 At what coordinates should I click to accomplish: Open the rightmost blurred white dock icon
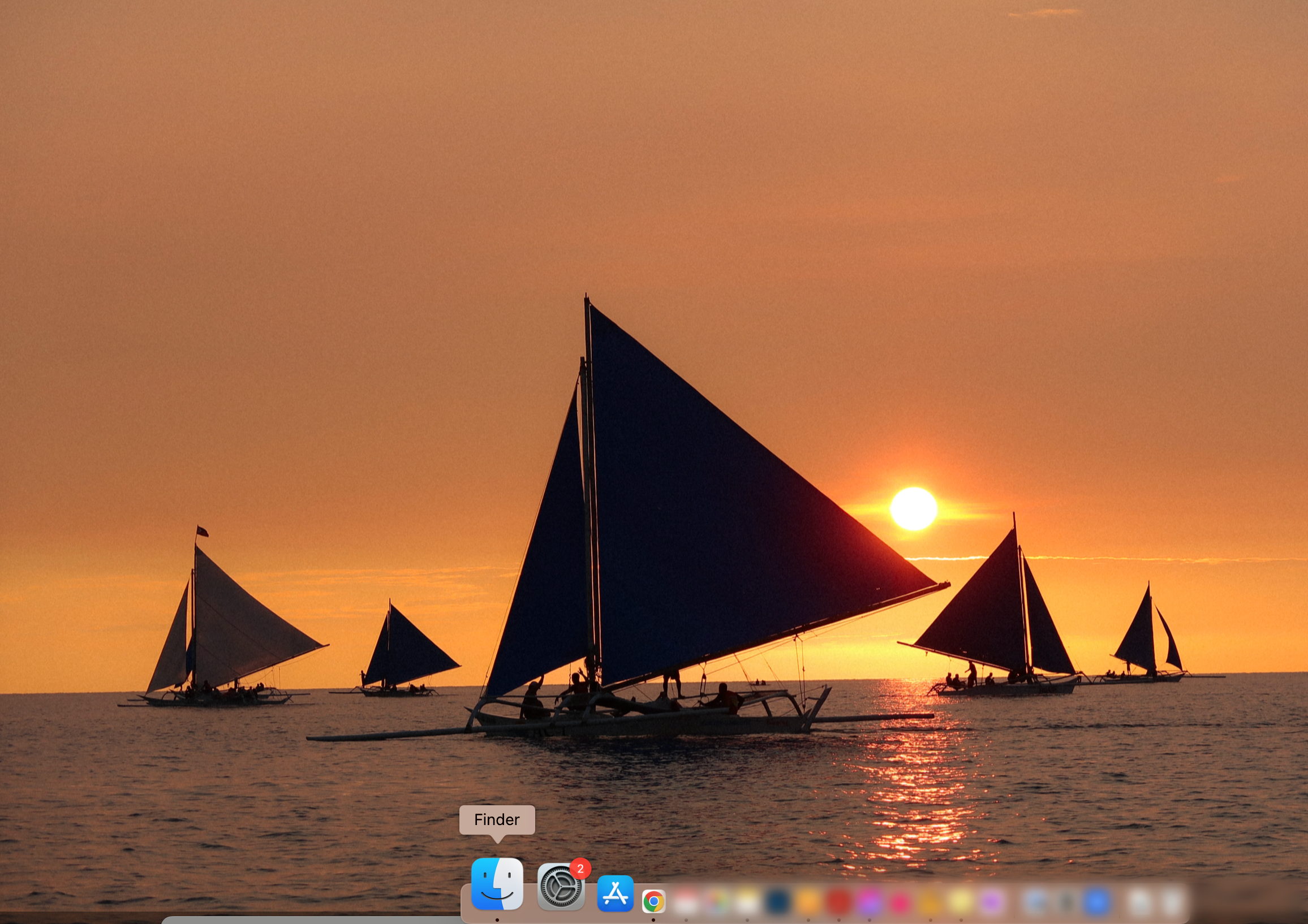click(x=1171, y=901)
